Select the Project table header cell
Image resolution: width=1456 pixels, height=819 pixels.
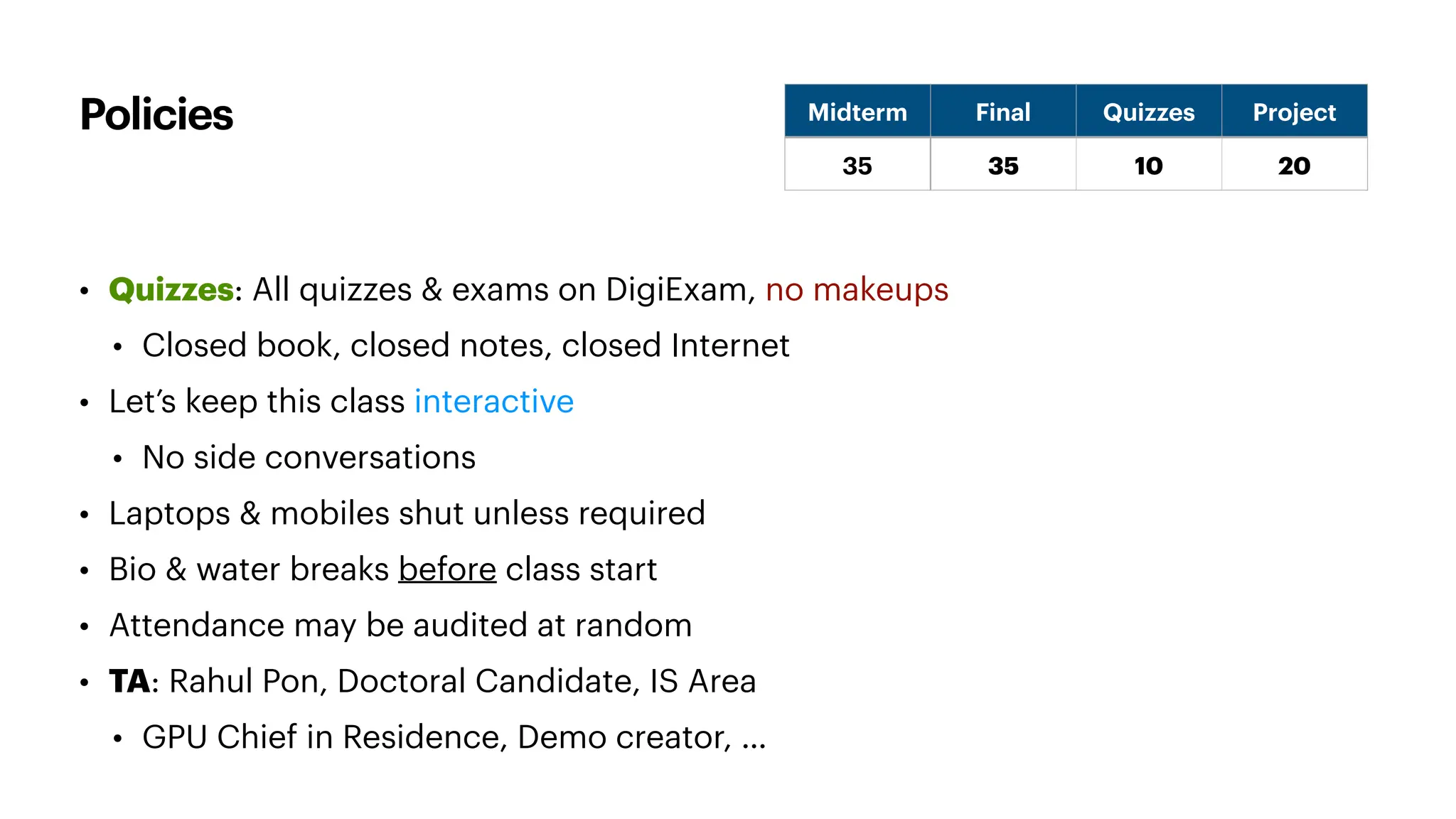coord(1295,111)
